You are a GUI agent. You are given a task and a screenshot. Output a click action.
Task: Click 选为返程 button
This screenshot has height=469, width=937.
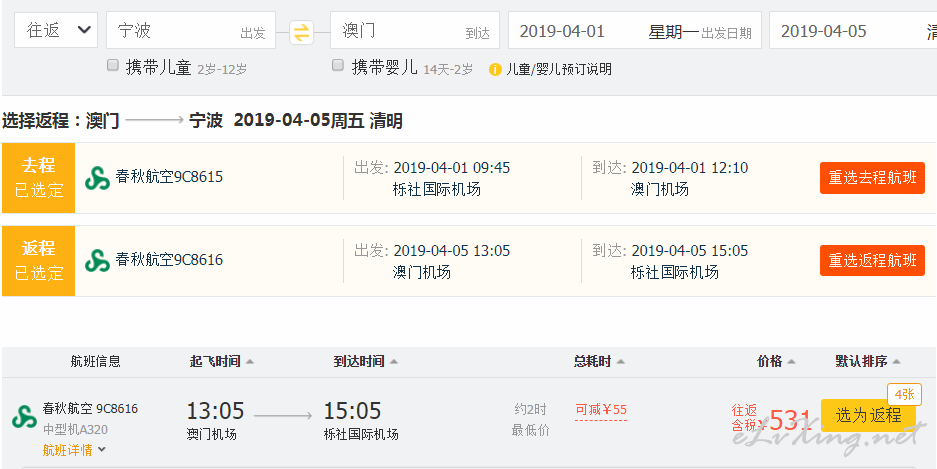(868, 415)
